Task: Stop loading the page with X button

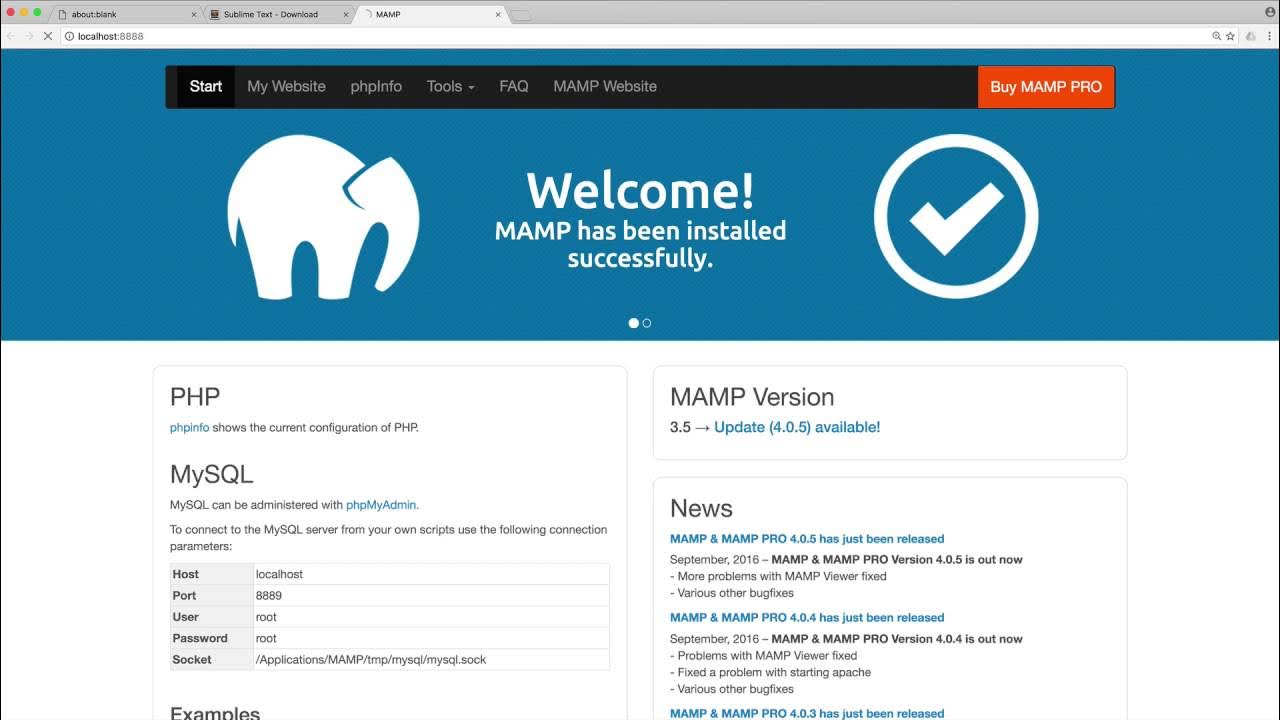Action: 47,36
